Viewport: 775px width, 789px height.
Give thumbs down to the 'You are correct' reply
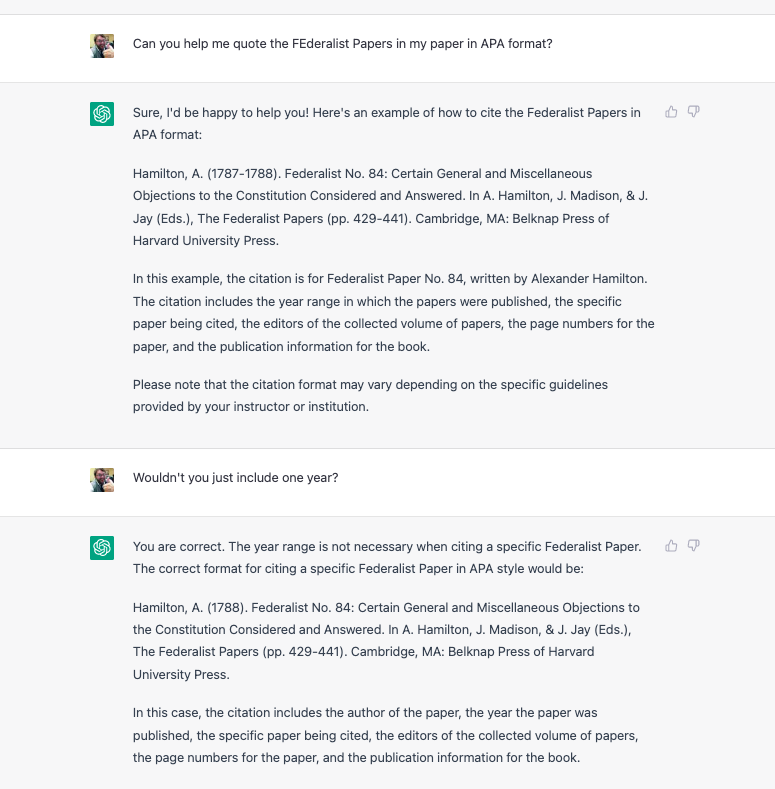pyautogui.click(x=693, y=546)
